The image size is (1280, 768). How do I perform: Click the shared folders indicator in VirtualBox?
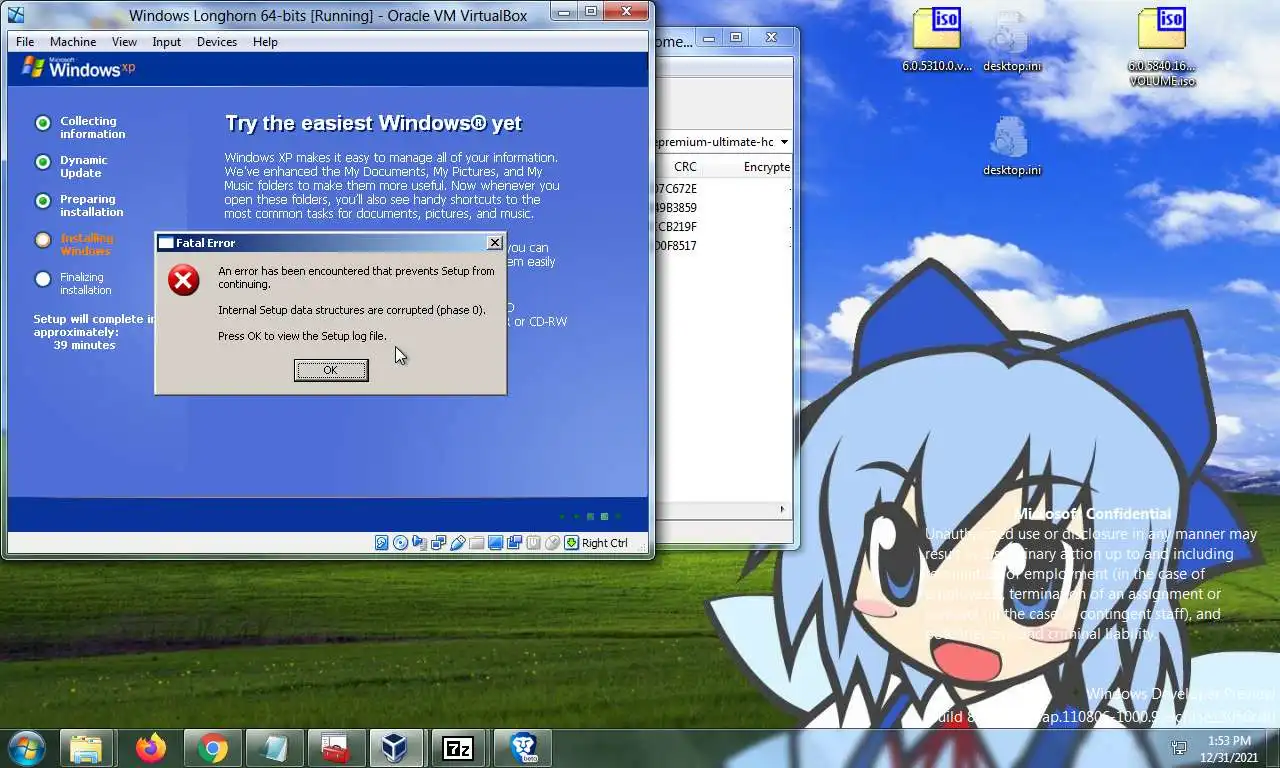pyautogui.click(x=477, y=542)
